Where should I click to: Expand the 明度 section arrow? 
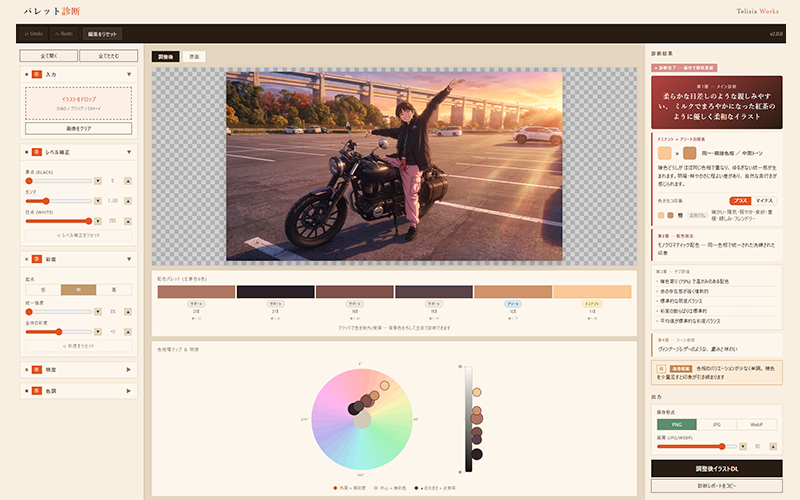pyautogui.click(x=129, y=369)
